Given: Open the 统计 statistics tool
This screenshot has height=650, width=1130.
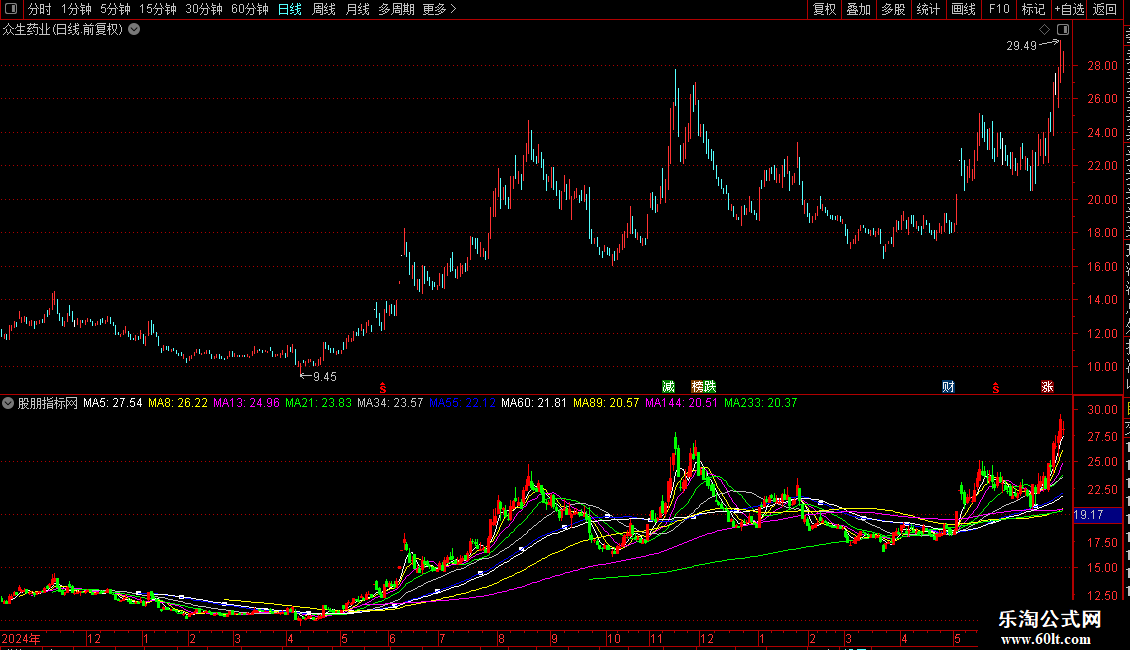Looking at the screenshot, I should pyautogui.click(x=927, y=9).
